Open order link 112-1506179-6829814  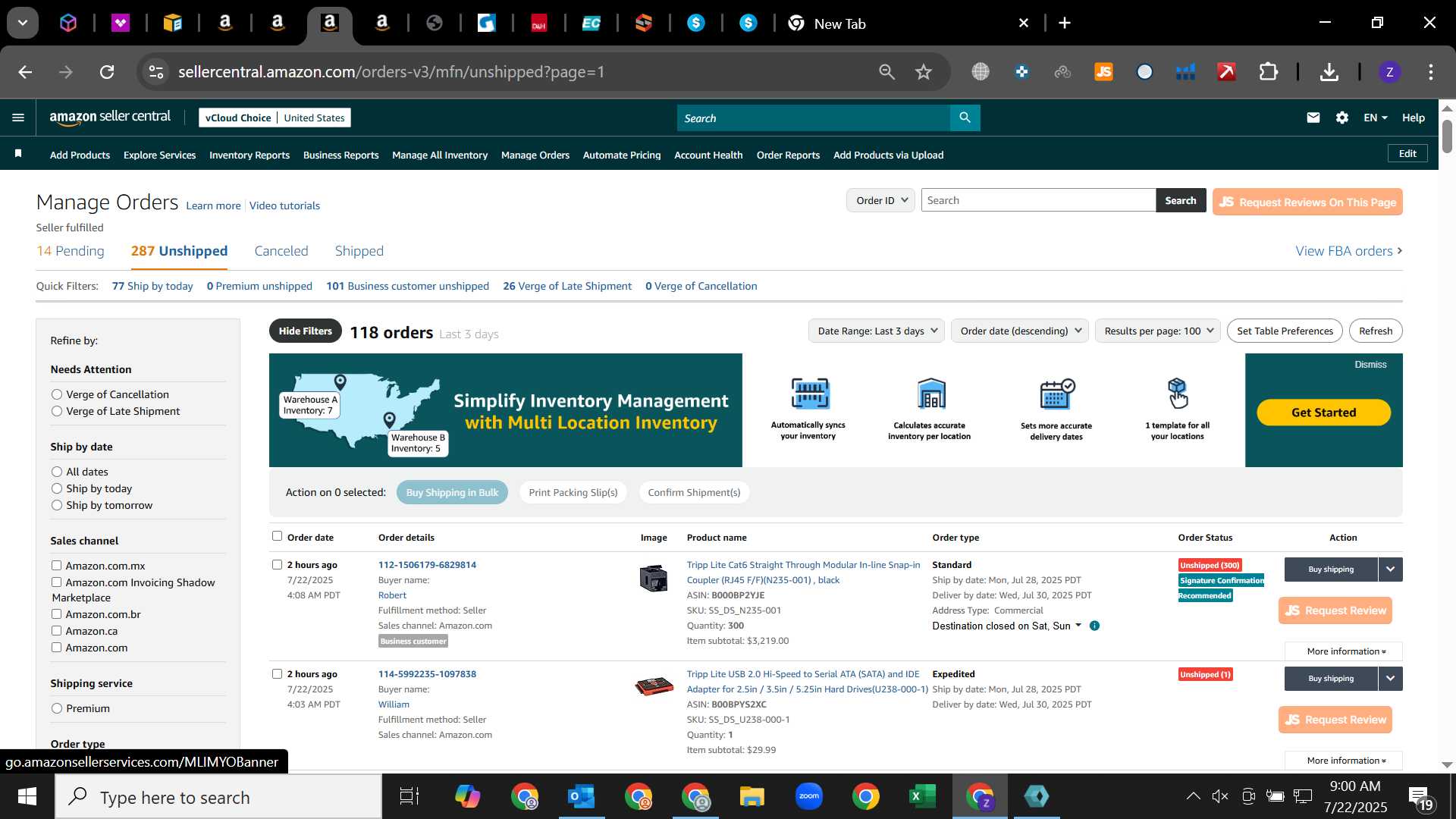tap(427, 564)
